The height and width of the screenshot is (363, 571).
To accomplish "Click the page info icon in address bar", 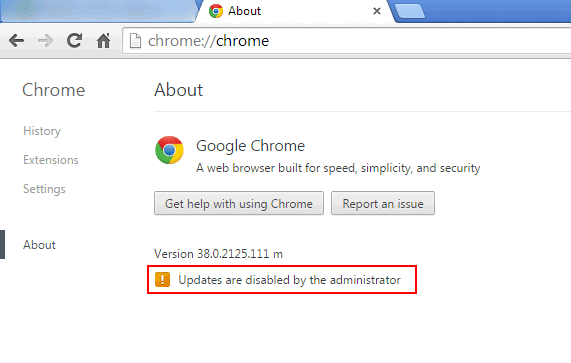I will 135,40.
